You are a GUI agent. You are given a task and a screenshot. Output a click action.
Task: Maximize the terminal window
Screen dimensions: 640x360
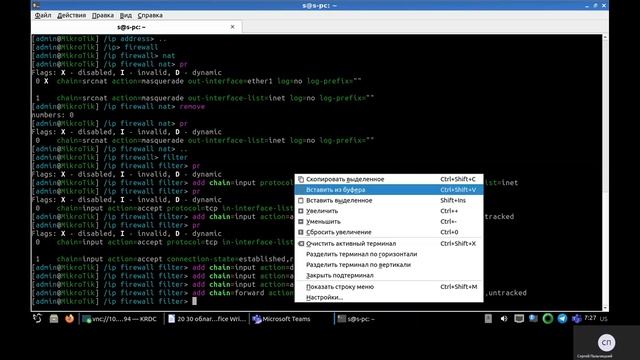pos(595,5)
